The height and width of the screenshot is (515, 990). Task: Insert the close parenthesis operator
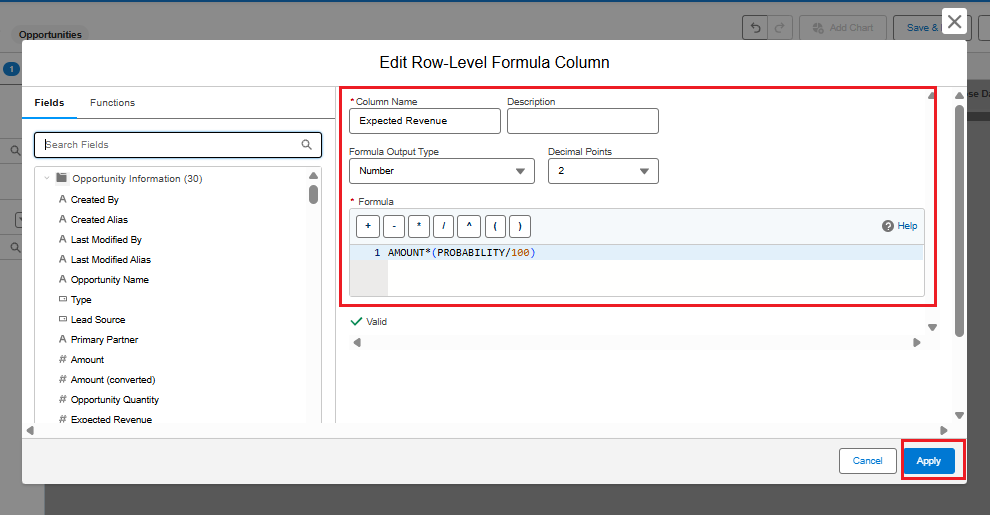coord(520,226)
